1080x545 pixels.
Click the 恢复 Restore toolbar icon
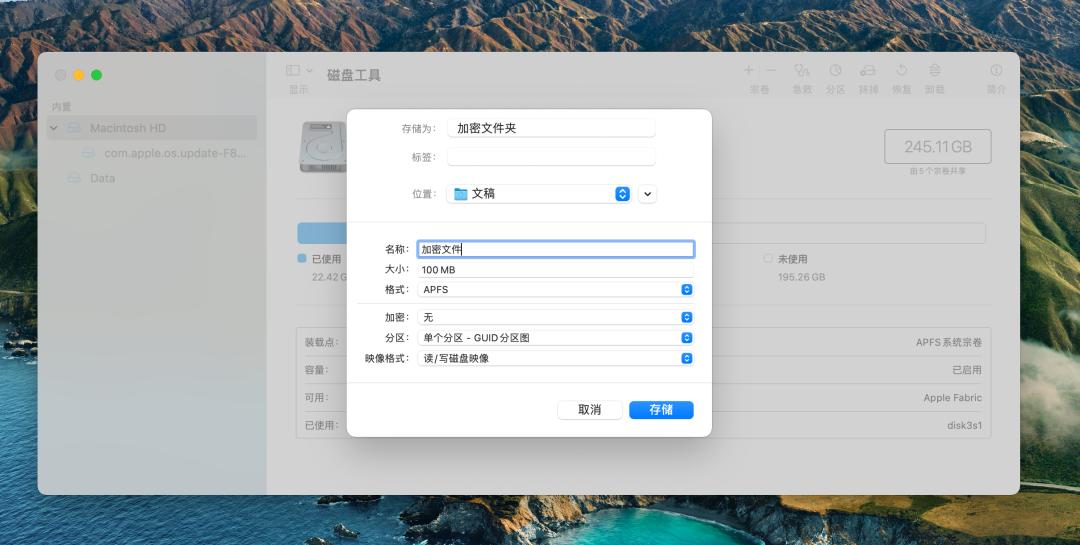coord(902,70)
